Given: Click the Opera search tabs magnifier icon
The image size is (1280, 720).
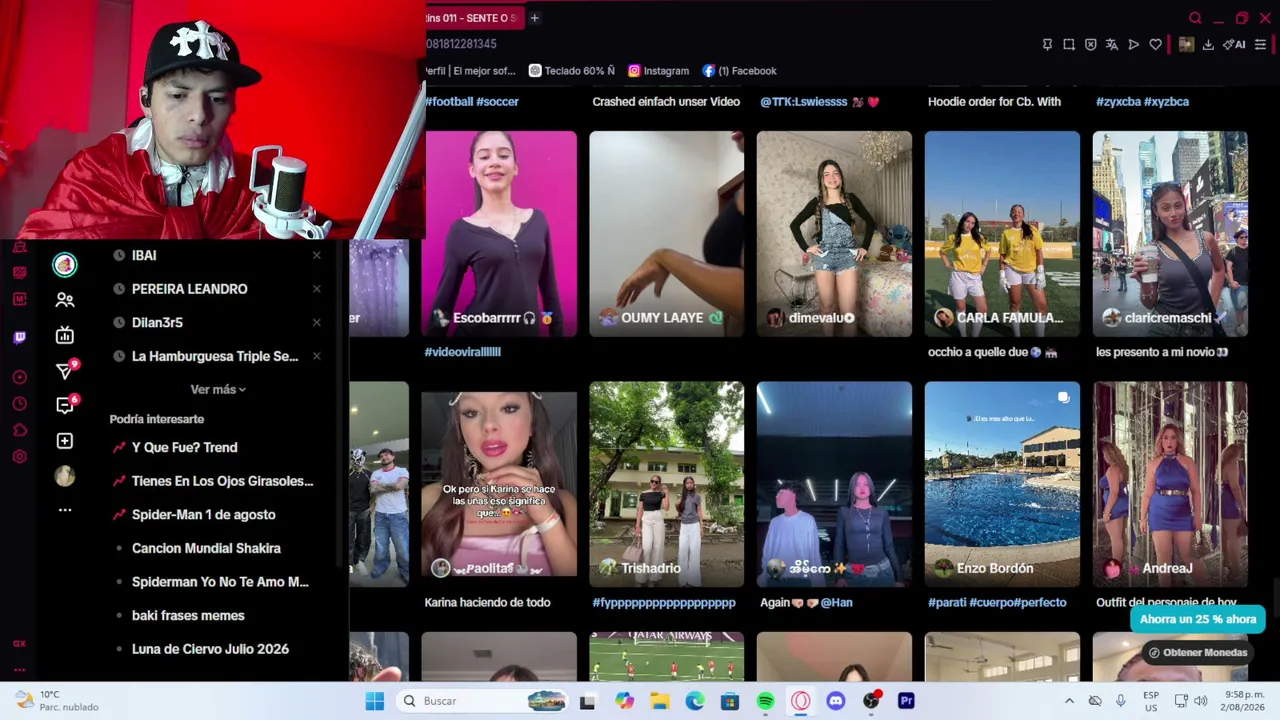Looking at the screenshot, I should coord(1195,18).
